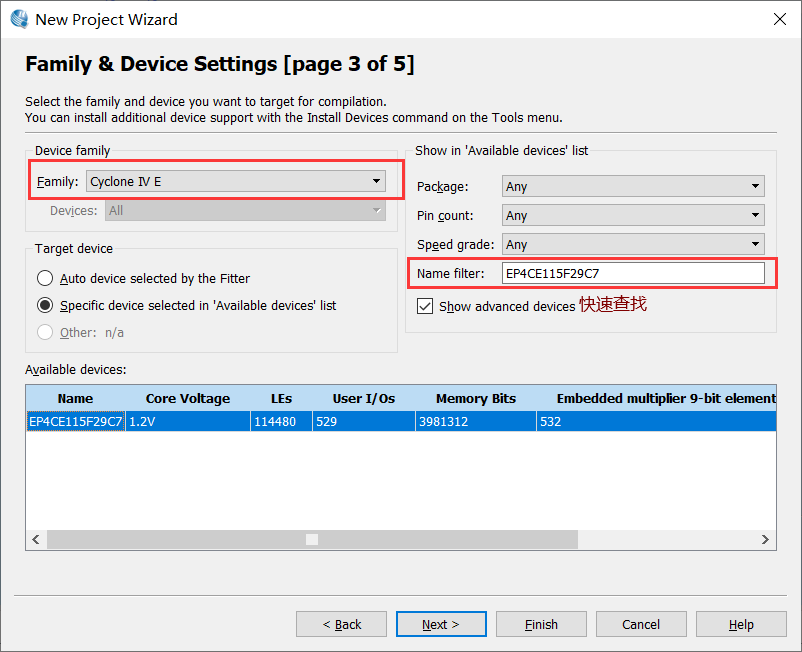Click the Quartus globe icon in title bar
Viewport: 802px width, 652px height.
click(19, 19)
